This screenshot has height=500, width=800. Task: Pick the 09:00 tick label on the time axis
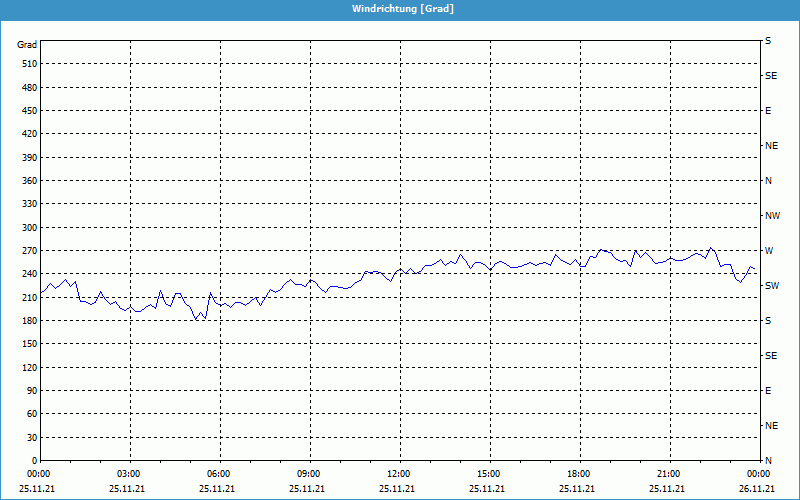click(x=309, y=473)
